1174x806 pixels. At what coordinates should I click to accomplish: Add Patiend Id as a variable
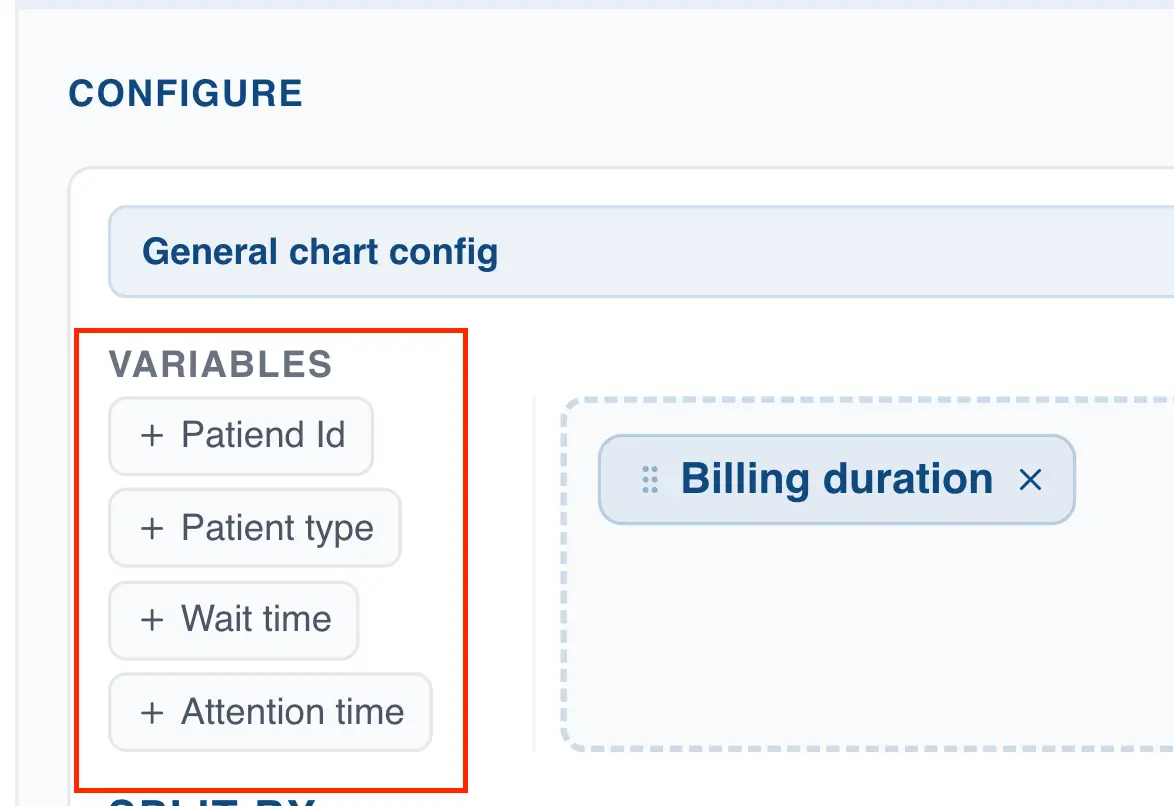pos(240,435)
